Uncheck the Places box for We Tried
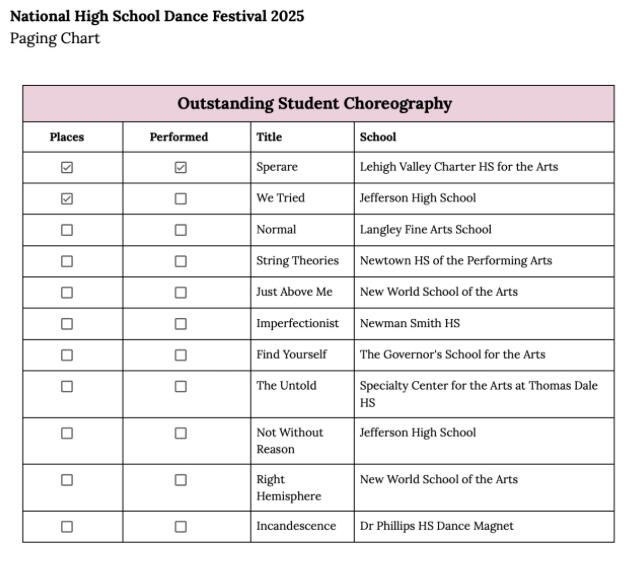This screenshot has width=638, height=582. coord(67,199)
